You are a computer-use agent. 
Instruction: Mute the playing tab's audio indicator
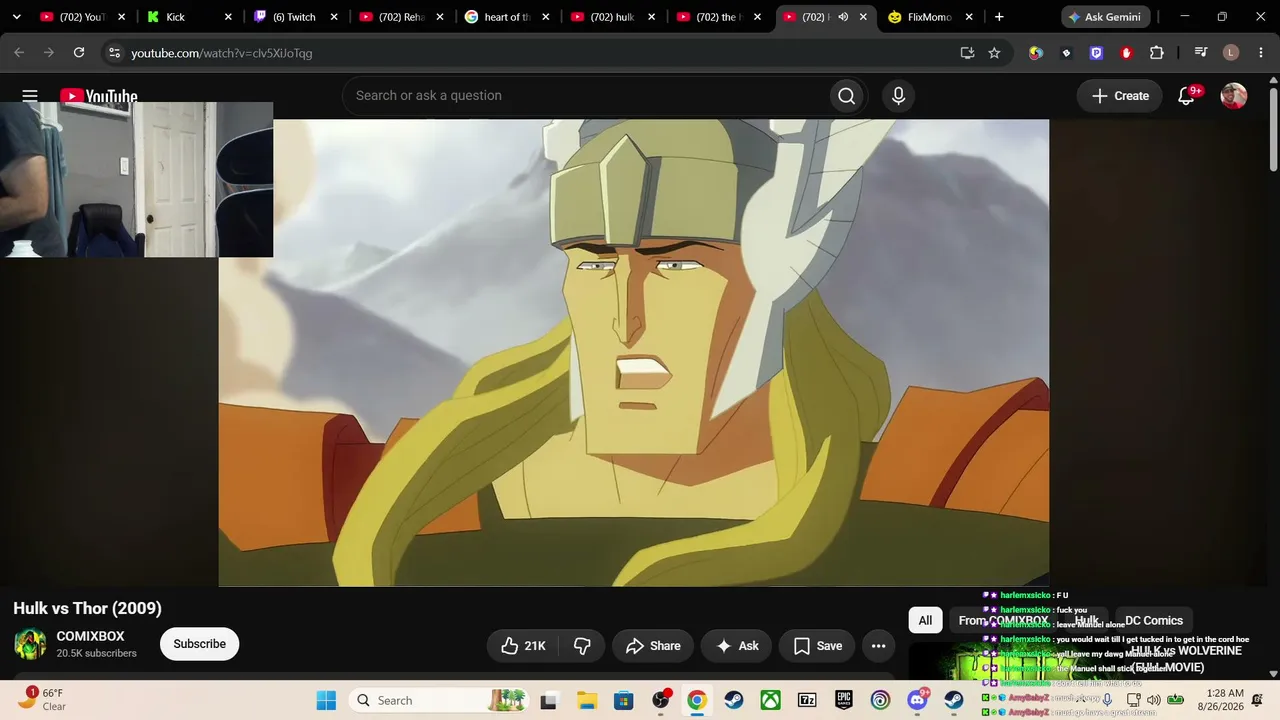[x=843, y=17]
